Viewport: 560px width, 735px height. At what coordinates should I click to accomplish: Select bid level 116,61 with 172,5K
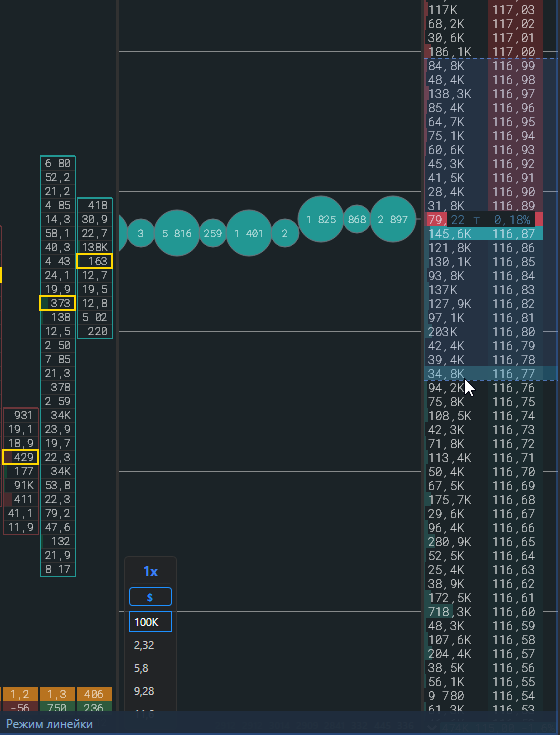pyautogui.click(x=485, y=598)
